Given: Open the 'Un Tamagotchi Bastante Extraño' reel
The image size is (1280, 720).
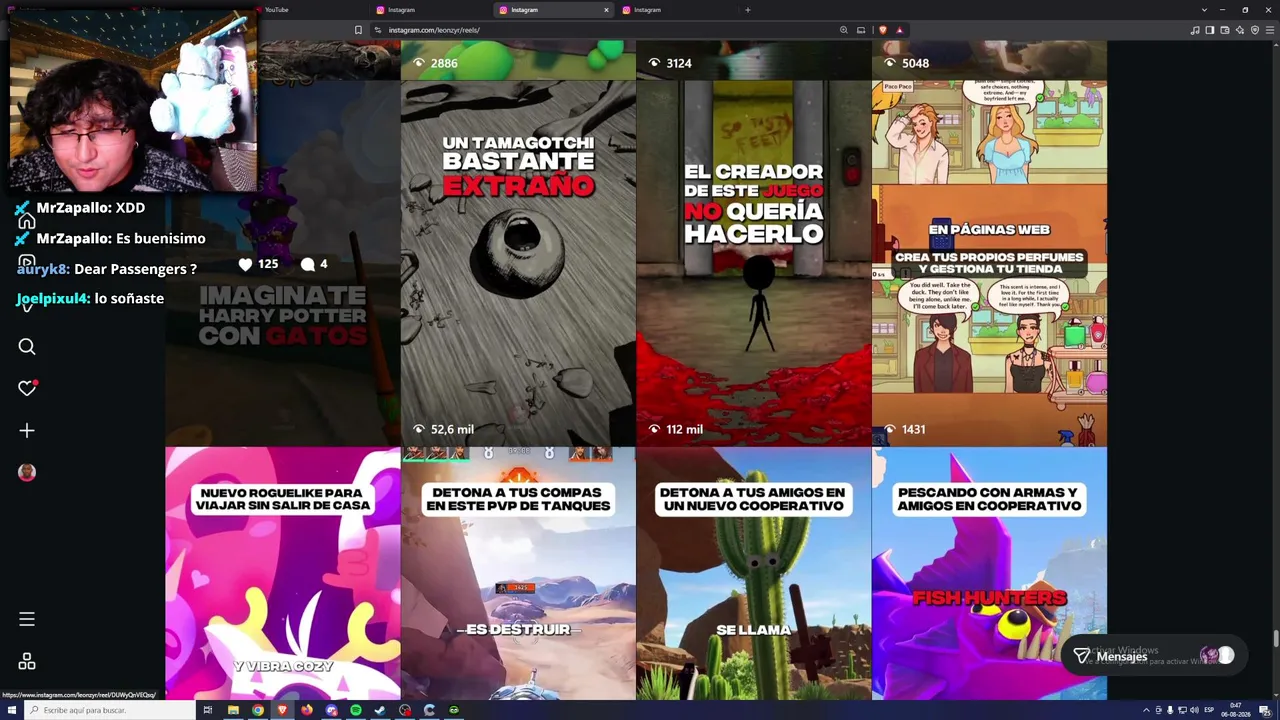Looking at the screenshot, I should pyautogui.click(x=518, y=263).
